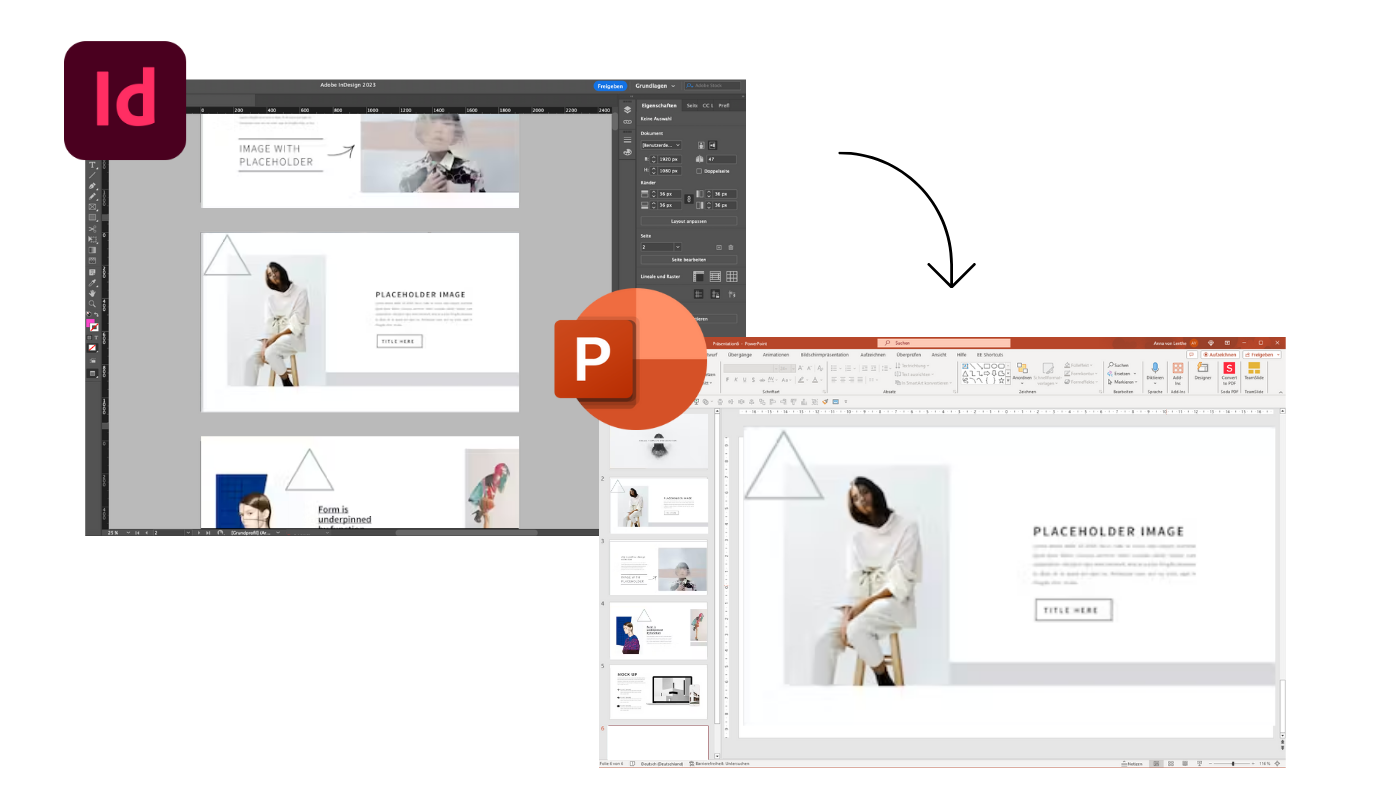Toggle rulers under Lineale und Raster
The height and width of the screenshot is (800, 1400).
(x=697, y=277)
